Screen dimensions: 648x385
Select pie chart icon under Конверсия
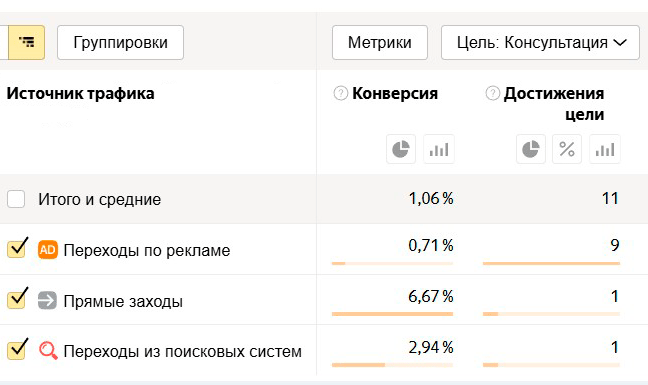pyautogui.click(x=400, y=149)
